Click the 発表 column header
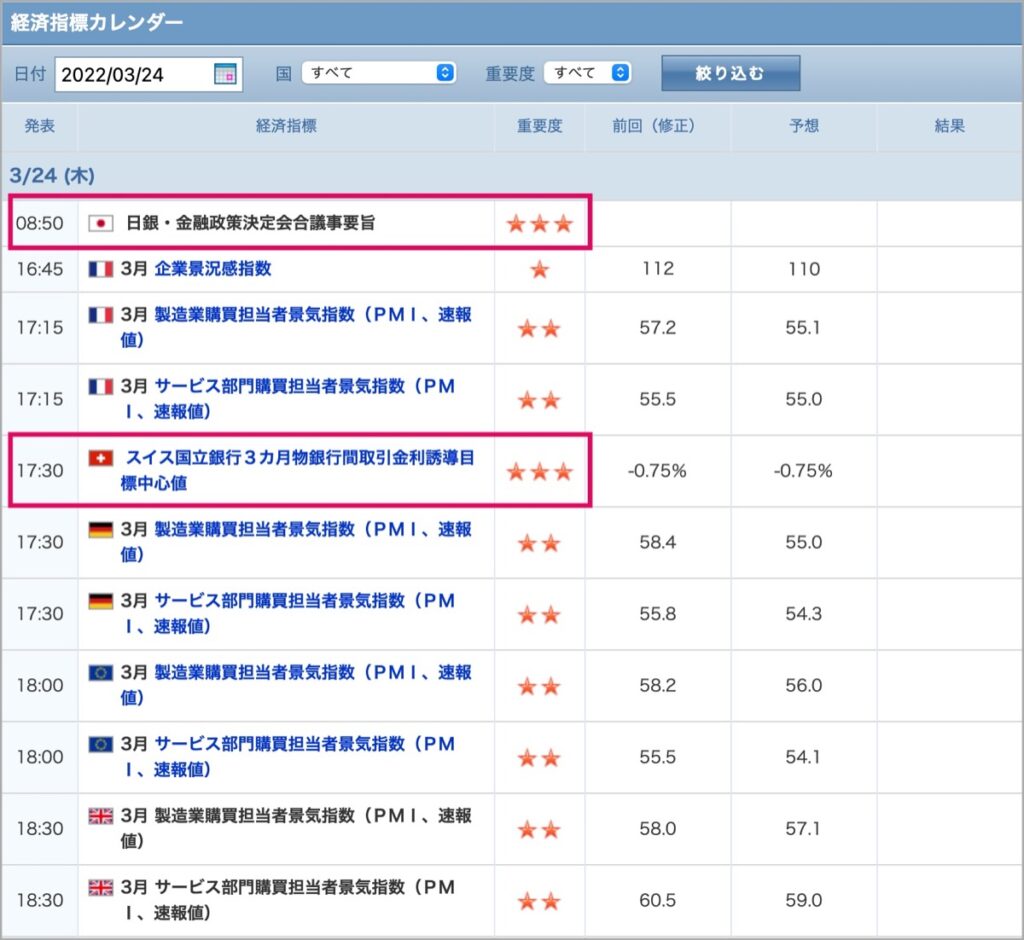The width and height of the screenshot is (1024, 940). pos(40,126)
